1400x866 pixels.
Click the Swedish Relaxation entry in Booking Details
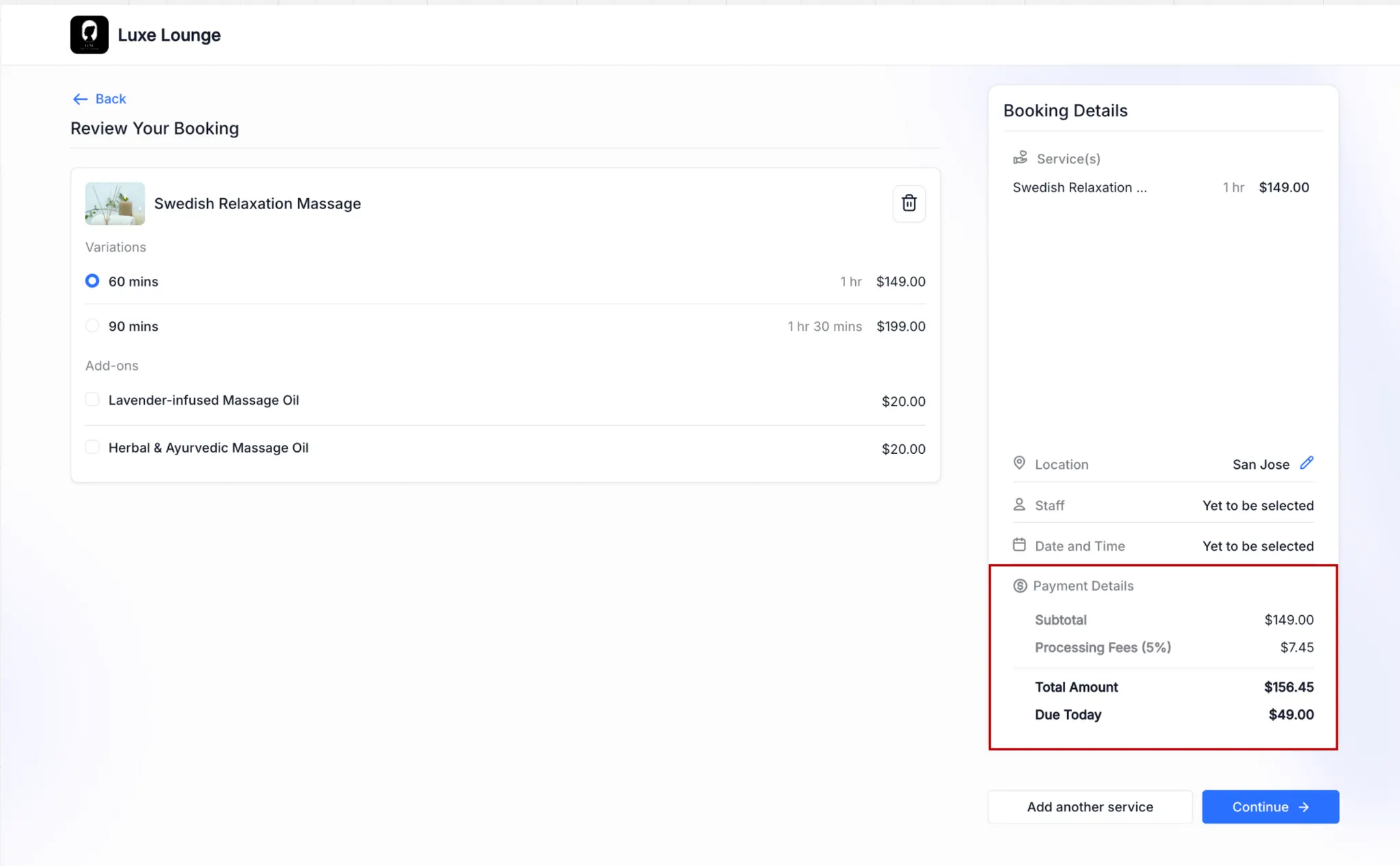(x=1079, y=187)
